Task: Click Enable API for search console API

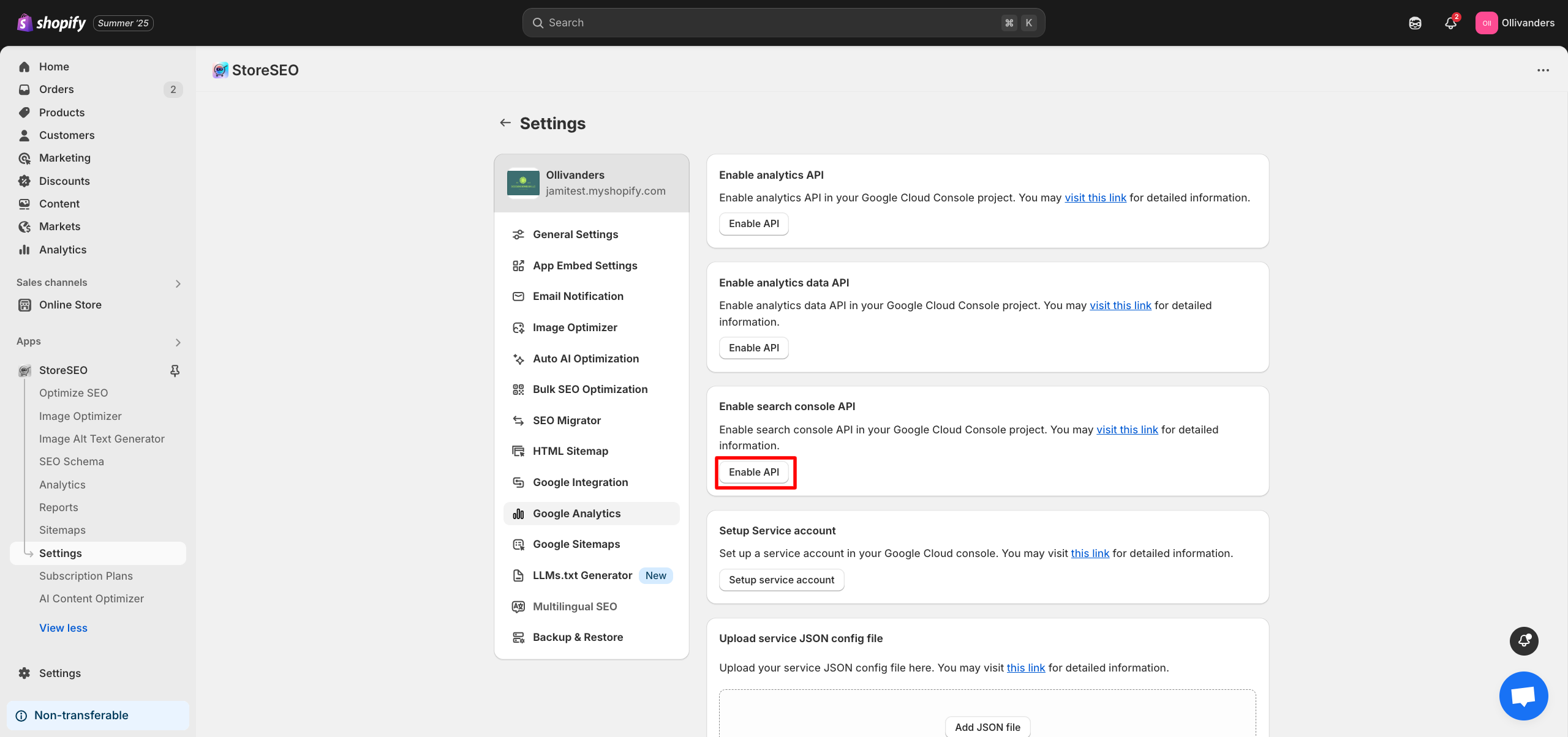Action: [x=753, y=472]
